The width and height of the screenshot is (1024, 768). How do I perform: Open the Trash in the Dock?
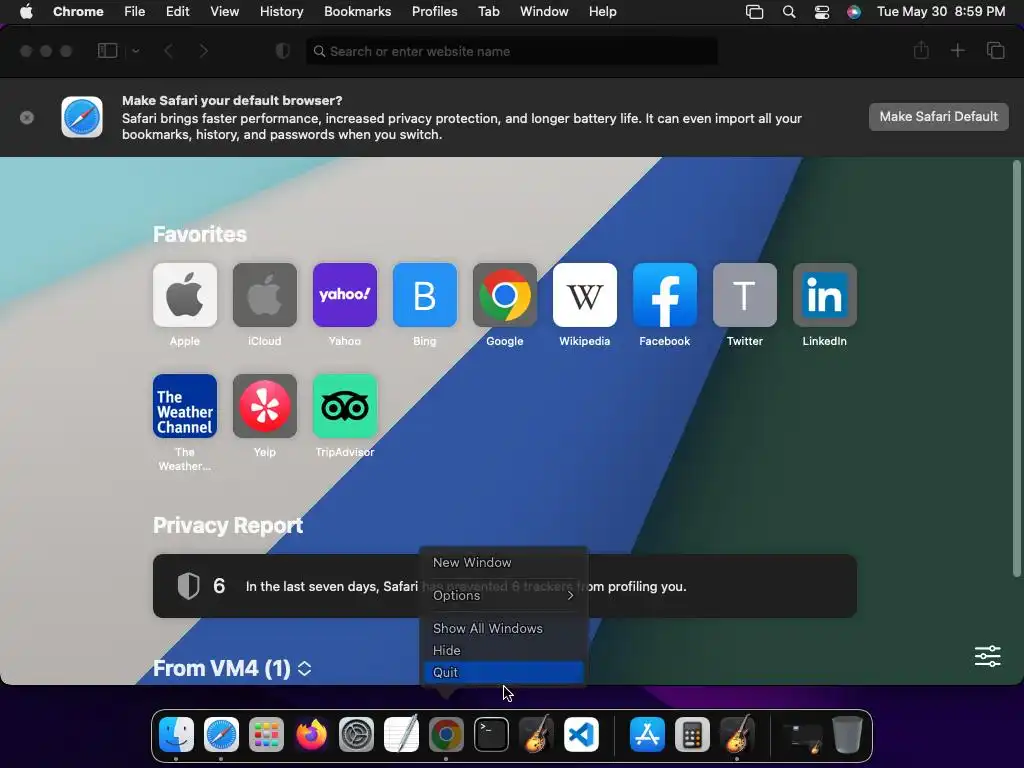[847, 735]
